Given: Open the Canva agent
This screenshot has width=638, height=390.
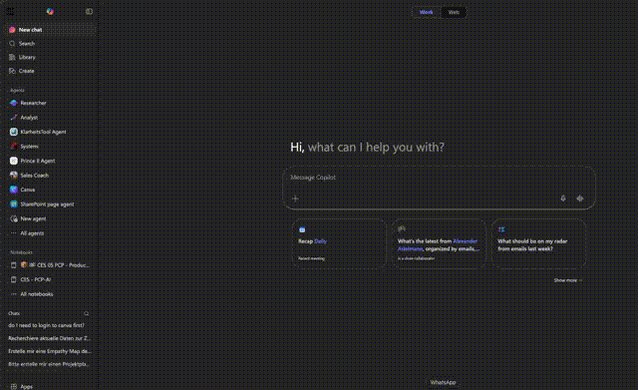Looking at the screenshot, I should 50,190.
